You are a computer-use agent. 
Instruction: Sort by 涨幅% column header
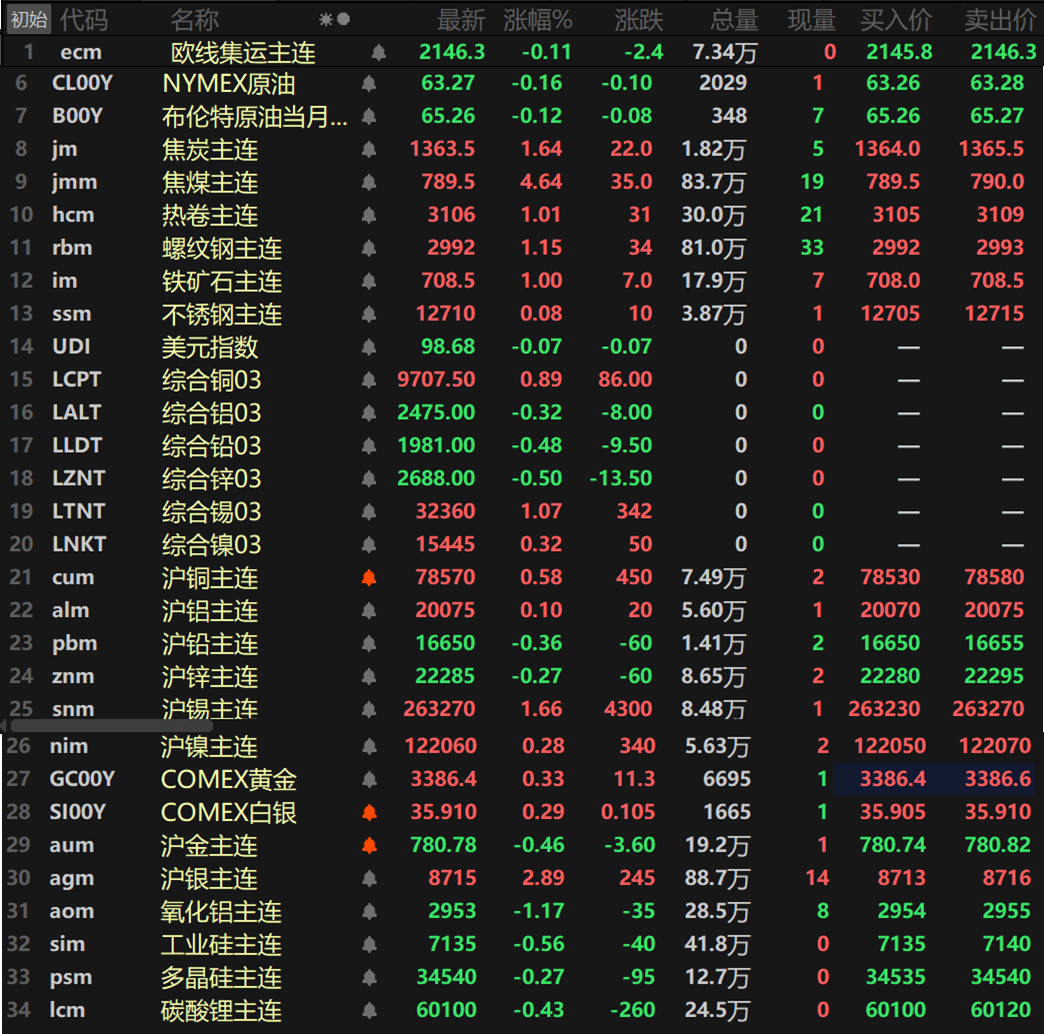point(538,20)
